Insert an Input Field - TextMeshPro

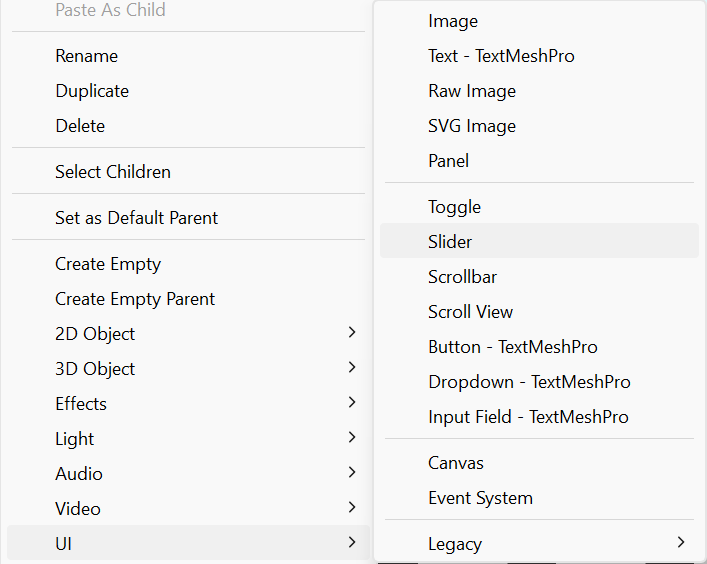[528, 417]
